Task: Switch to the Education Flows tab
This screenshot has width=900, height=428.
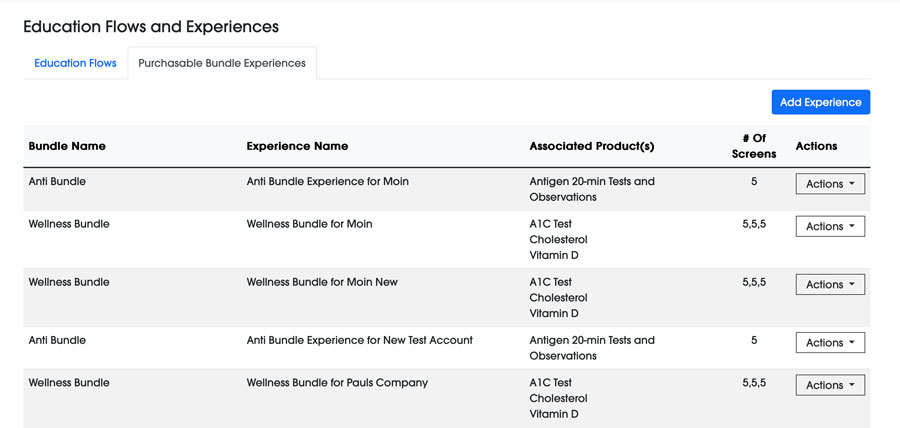Action: click(75, 63)
